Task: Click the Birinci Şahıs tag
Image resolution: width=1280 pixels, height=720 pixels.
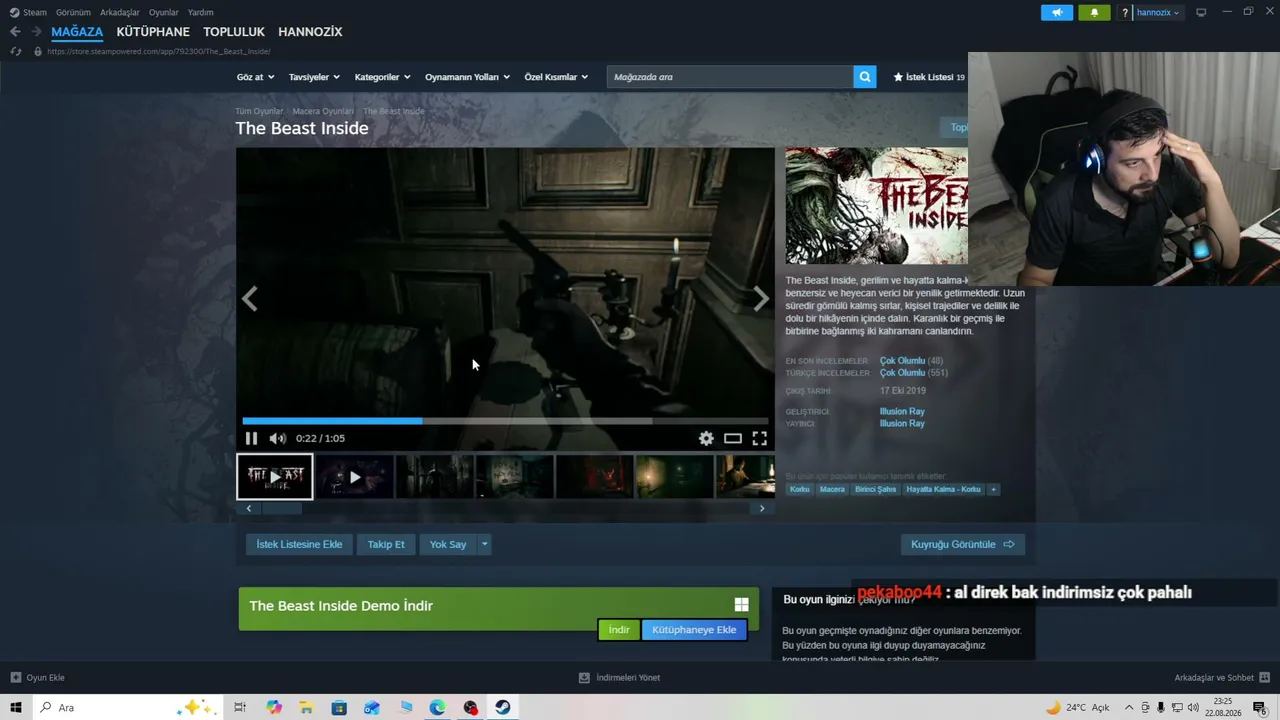Action: click(875, 489)
